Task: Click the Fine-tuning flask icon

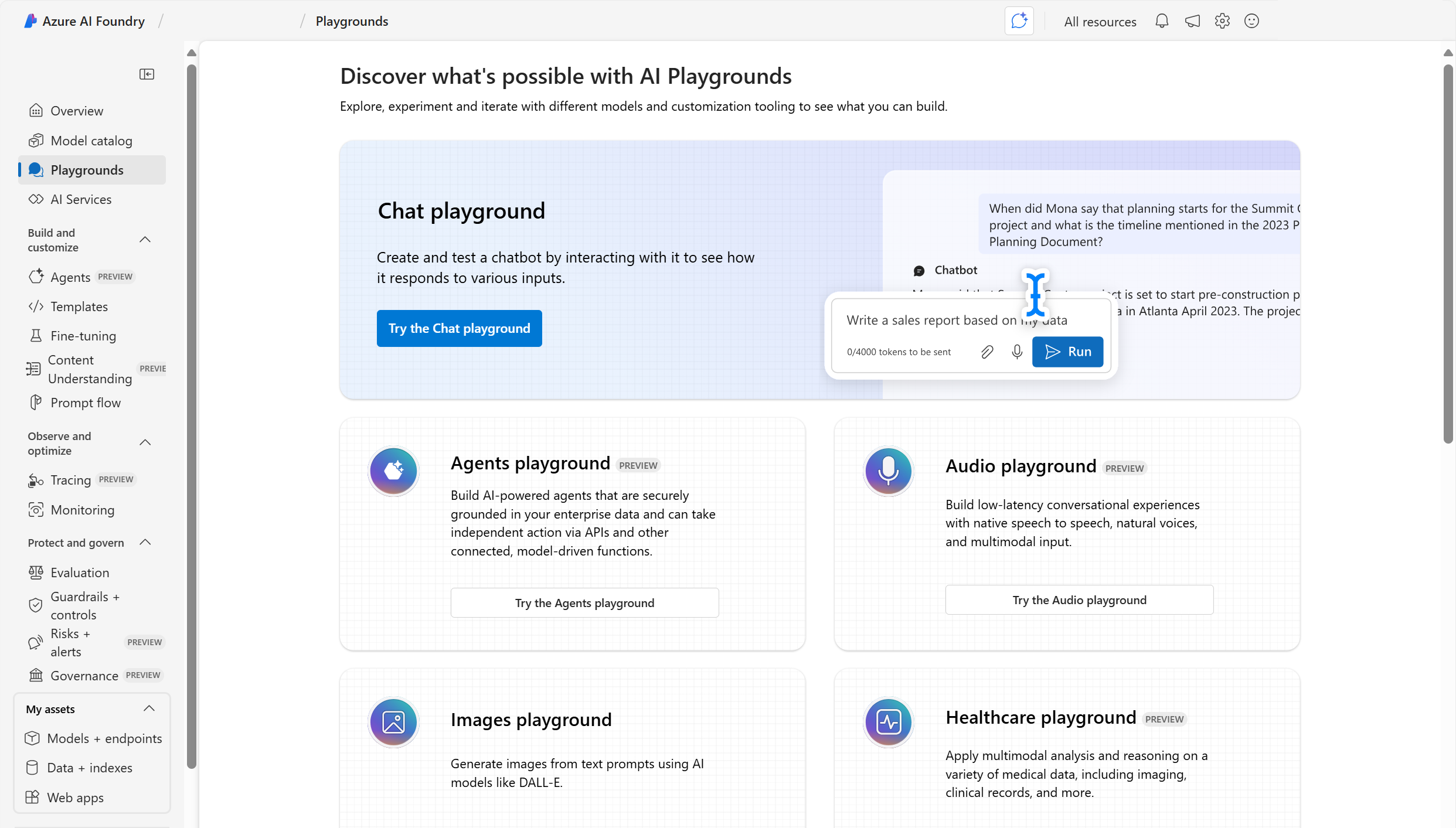Action: [x=36, y=335]
